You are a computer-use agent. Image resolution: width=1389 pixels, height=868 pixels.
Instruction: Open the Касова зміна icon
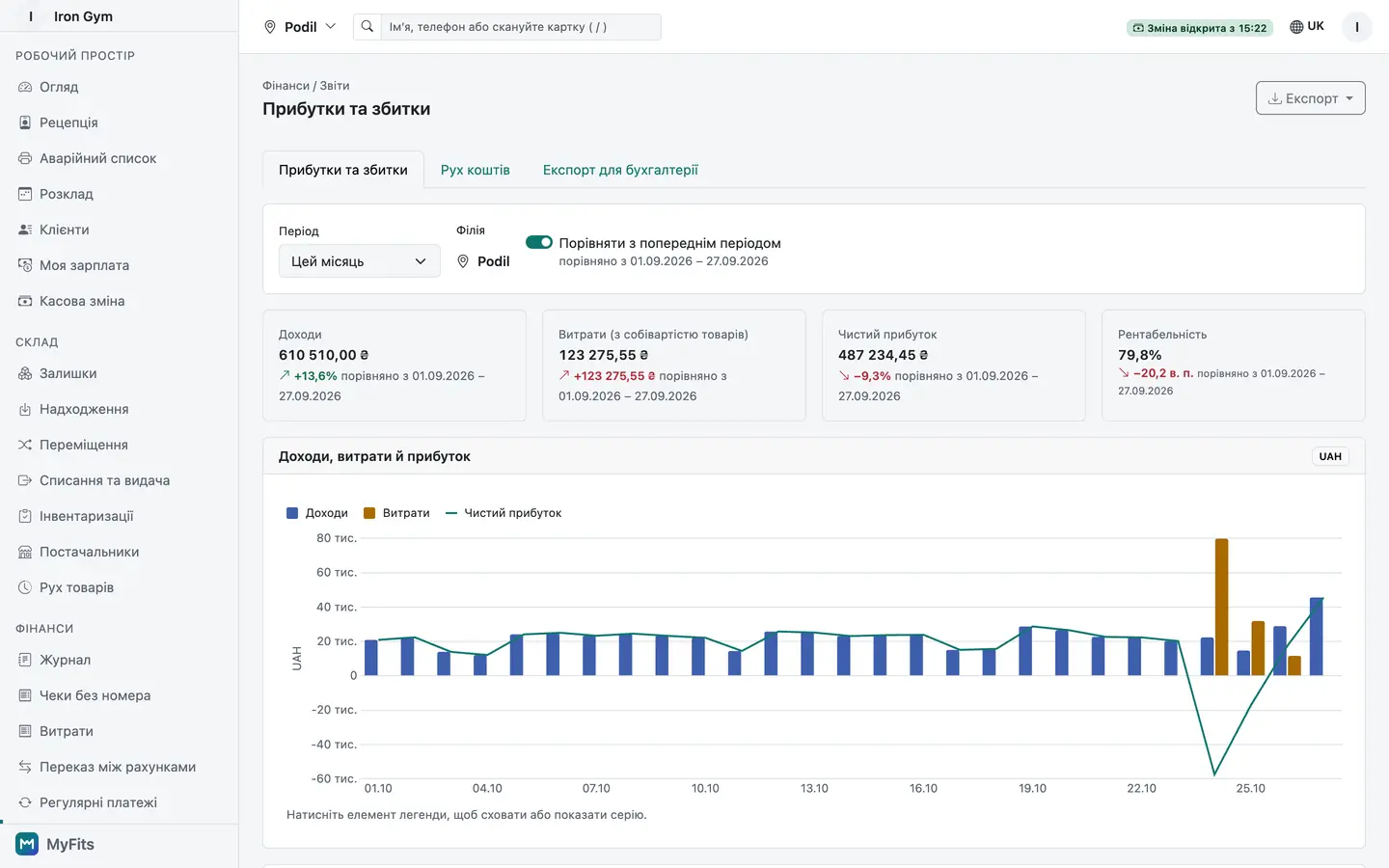tap(25, 301)
